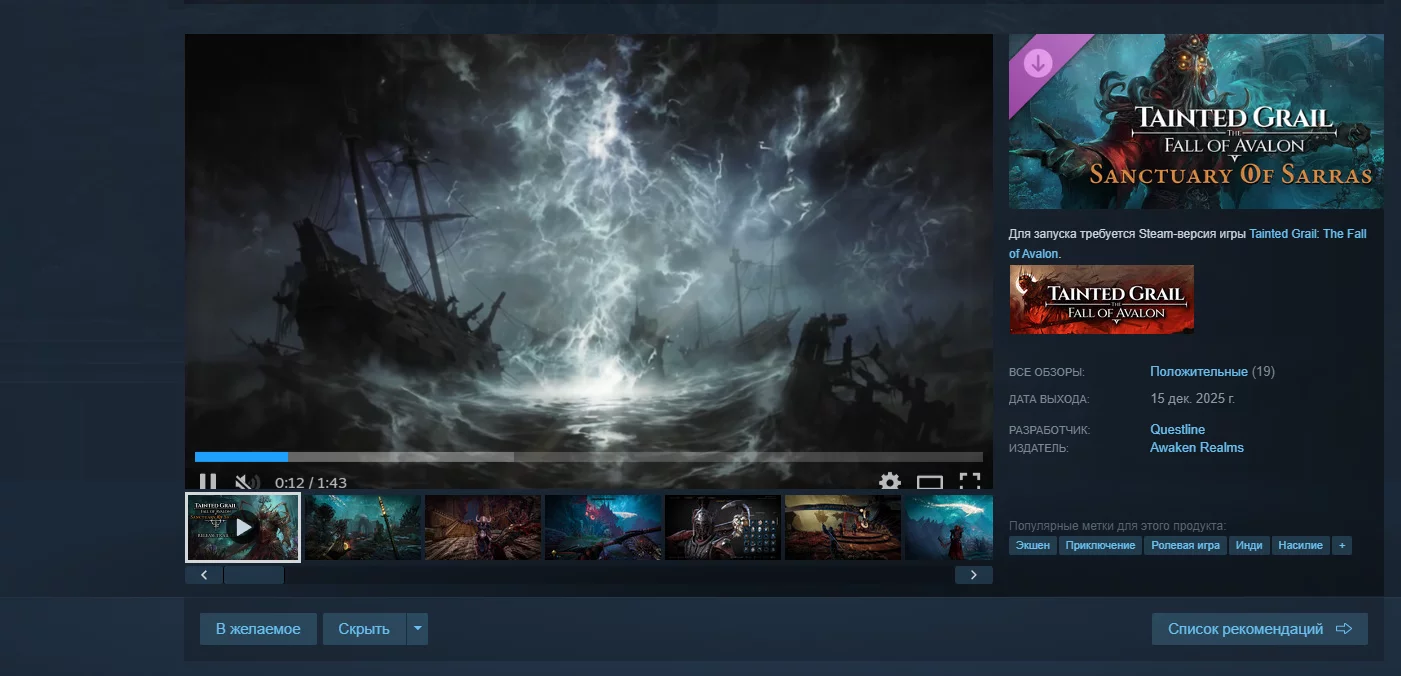Open publisher Awaken Realms page

click(x=1197, y=448)
